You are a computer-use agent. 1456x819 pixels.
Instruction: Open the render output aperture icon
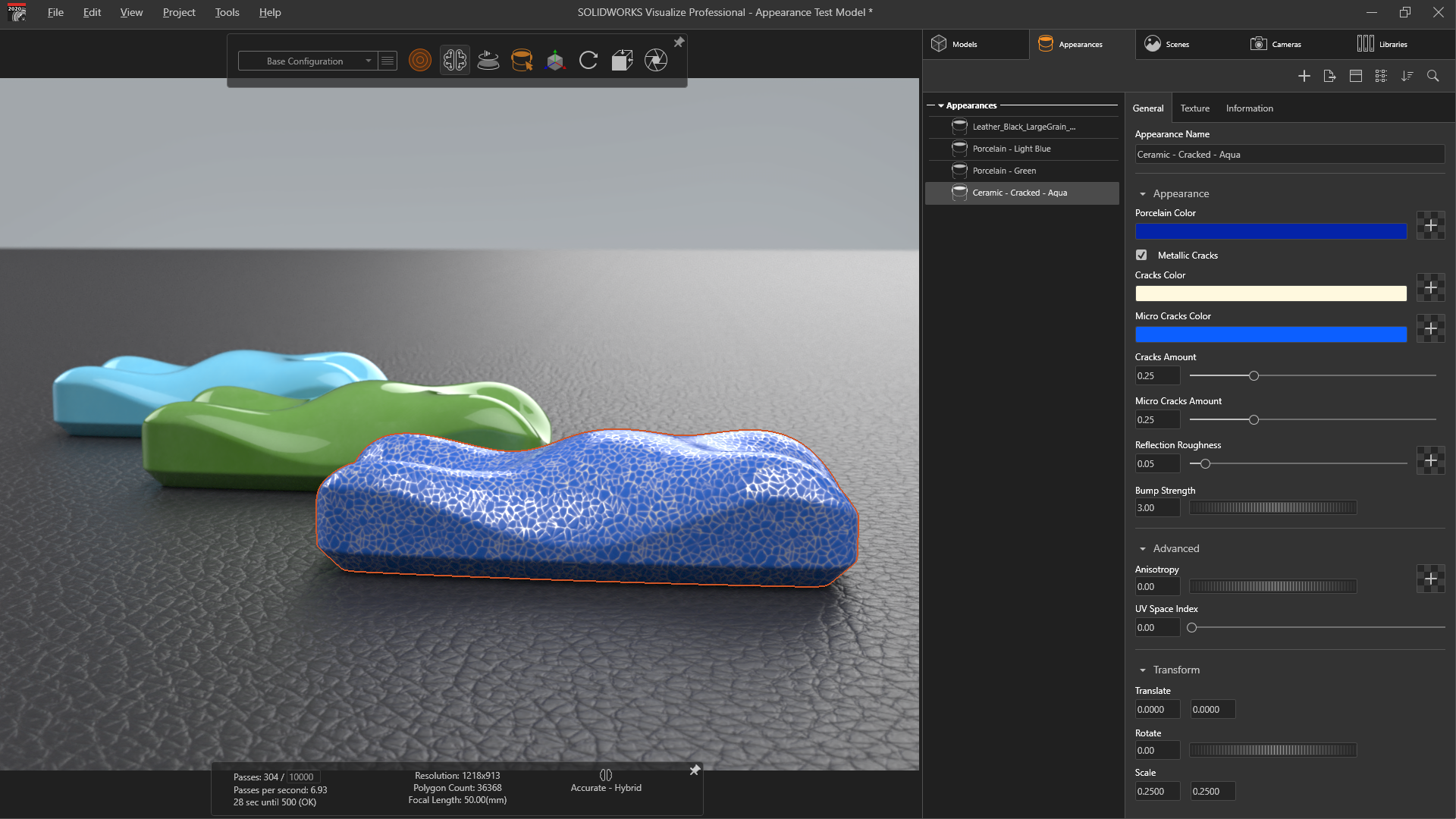coord(656,61)
